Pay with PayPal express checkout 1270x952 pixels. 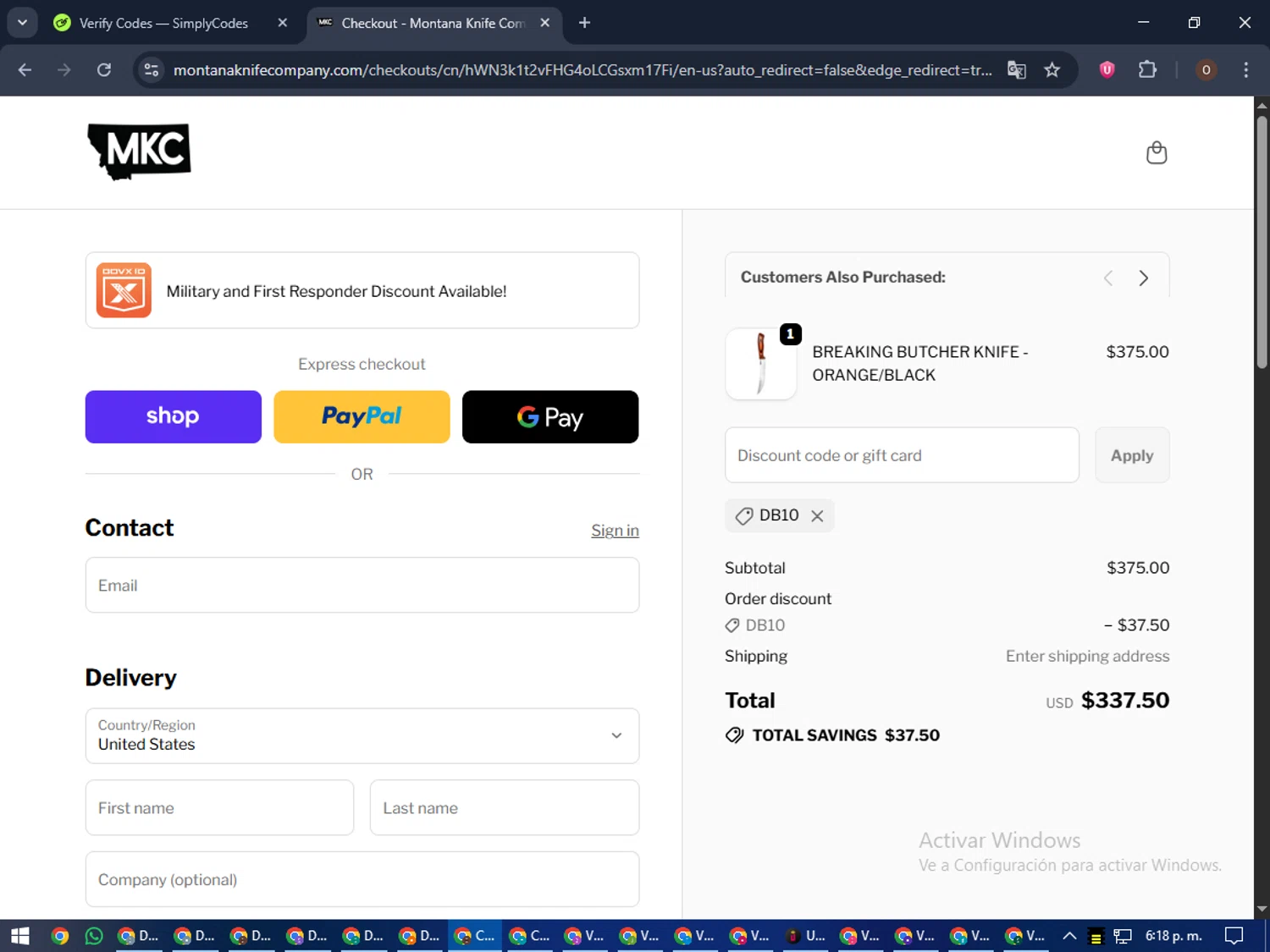362,416
